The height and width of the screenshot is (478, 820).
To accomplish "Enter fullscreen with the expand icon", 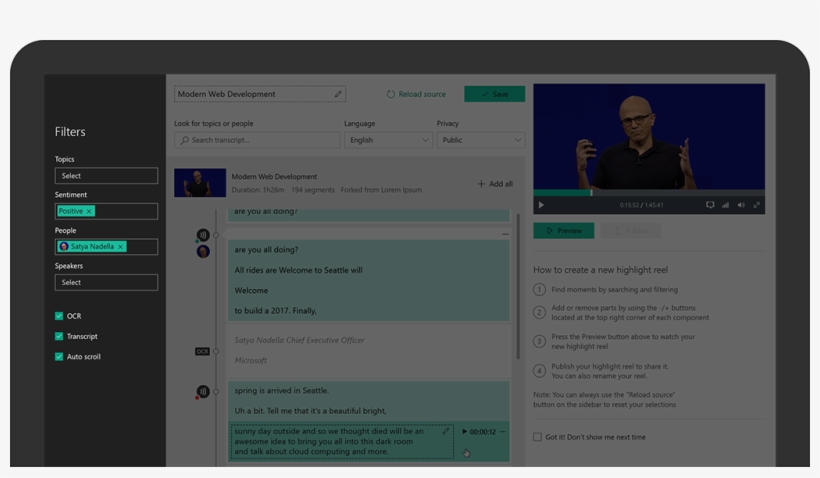I will [x=756, y=205].
